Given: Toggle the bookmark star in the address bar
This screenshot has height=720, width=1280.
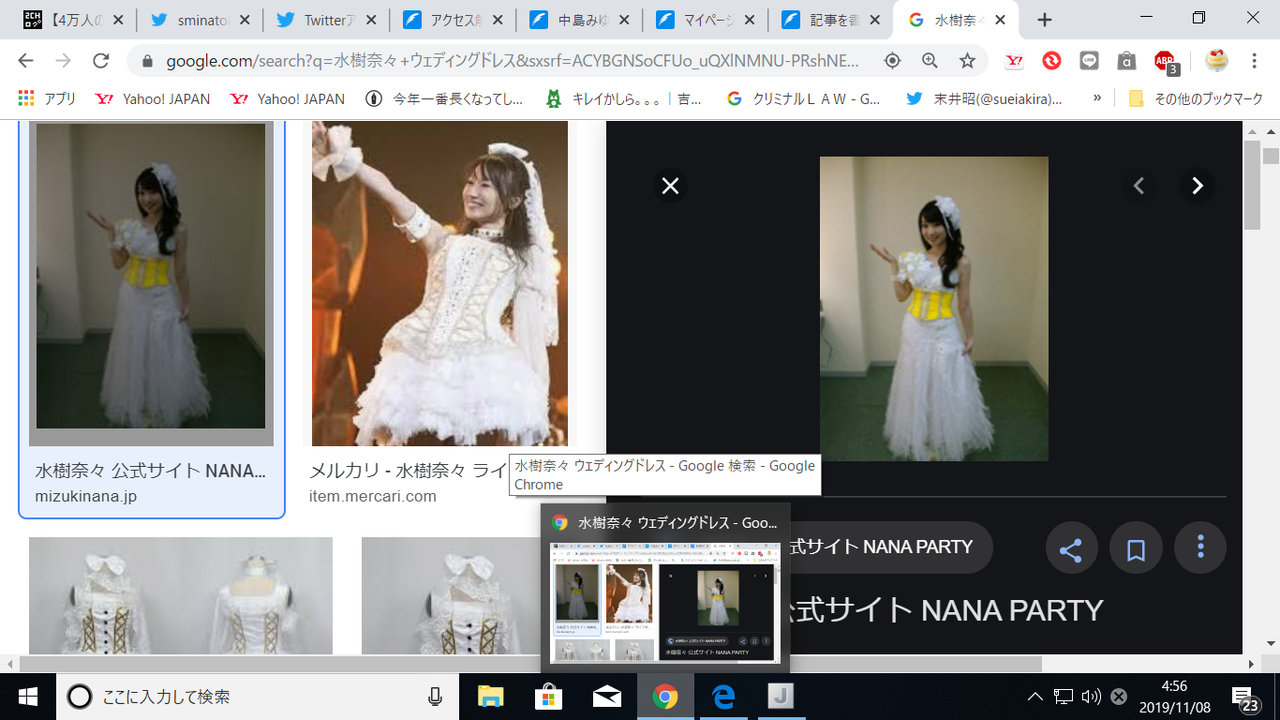Looking at the screenshot, I should (x=966, y=60).
